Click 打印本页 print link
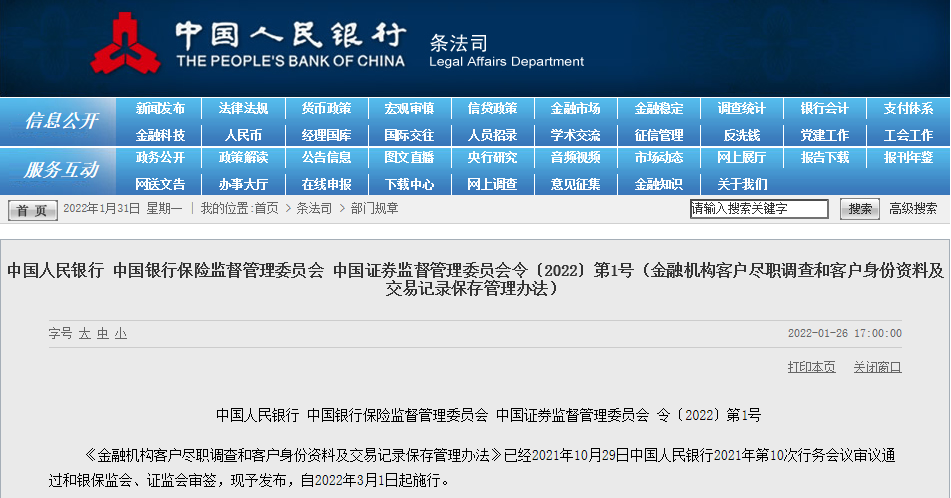This screenshot has height=498, width=951. (812, 367)
